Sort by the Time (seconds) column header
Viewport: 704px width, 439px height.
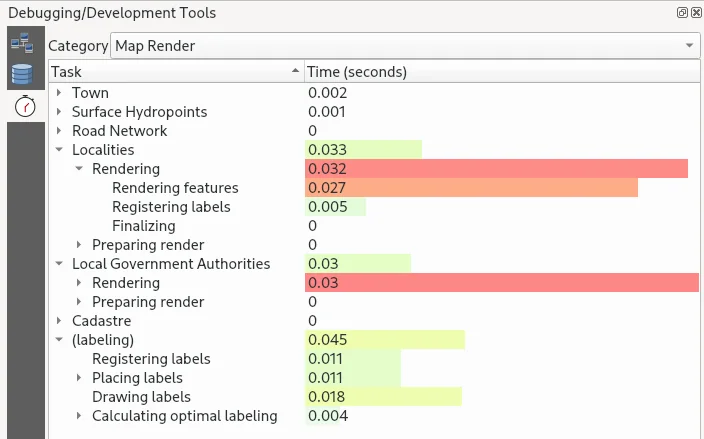tap(357, 72)
